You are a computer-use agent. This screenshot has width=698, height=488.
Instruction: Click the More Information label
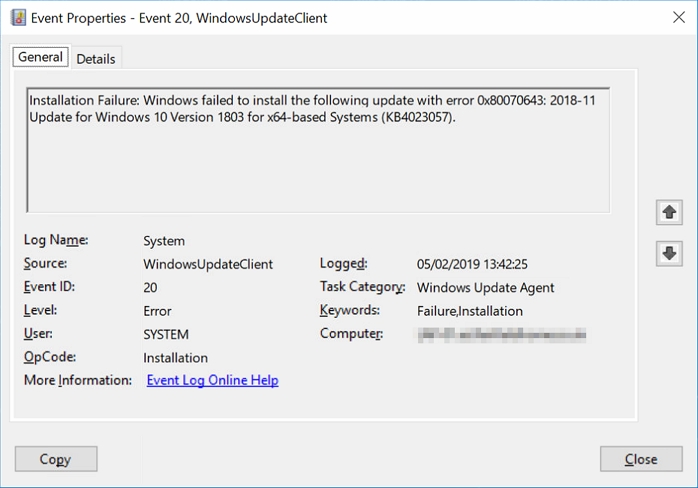tap(78, 380)
